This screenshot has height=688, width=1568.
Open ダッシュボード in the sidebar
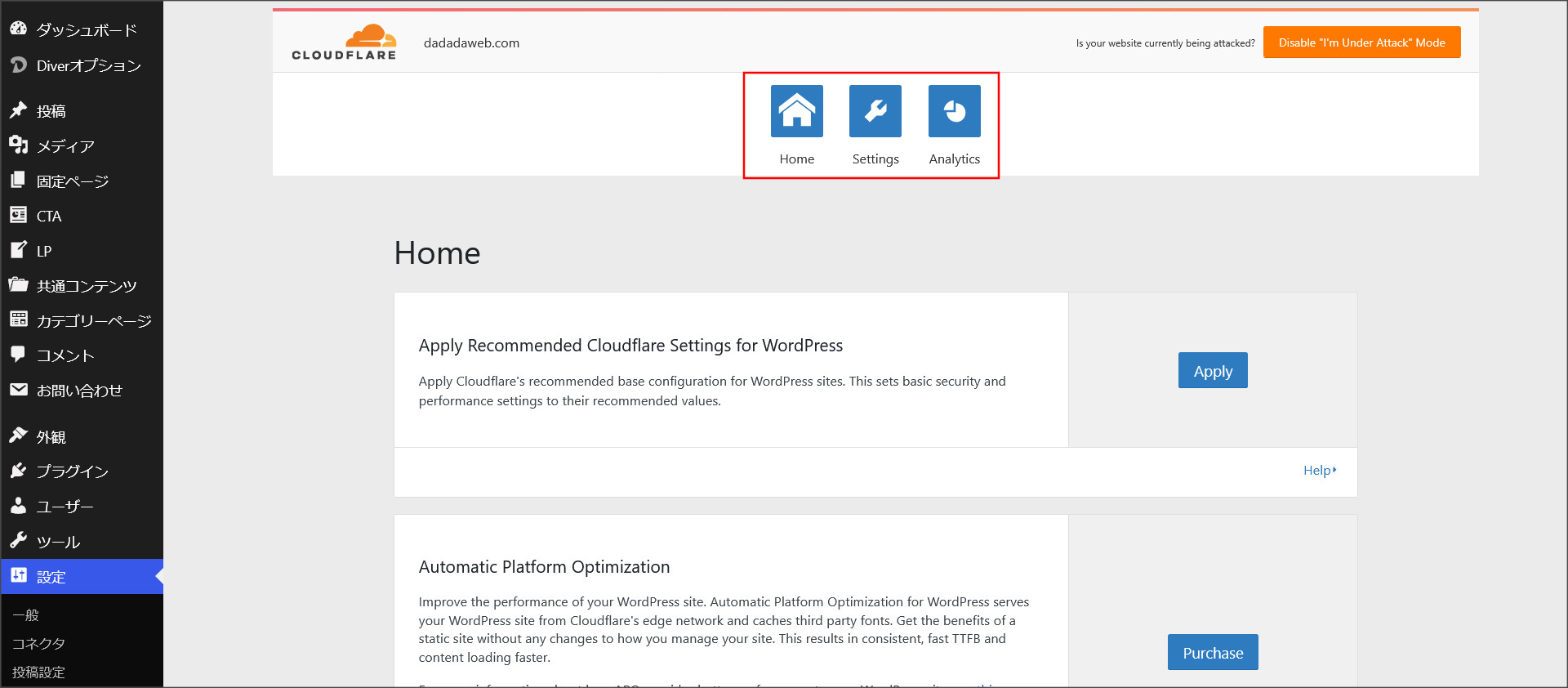coord(82,30)
